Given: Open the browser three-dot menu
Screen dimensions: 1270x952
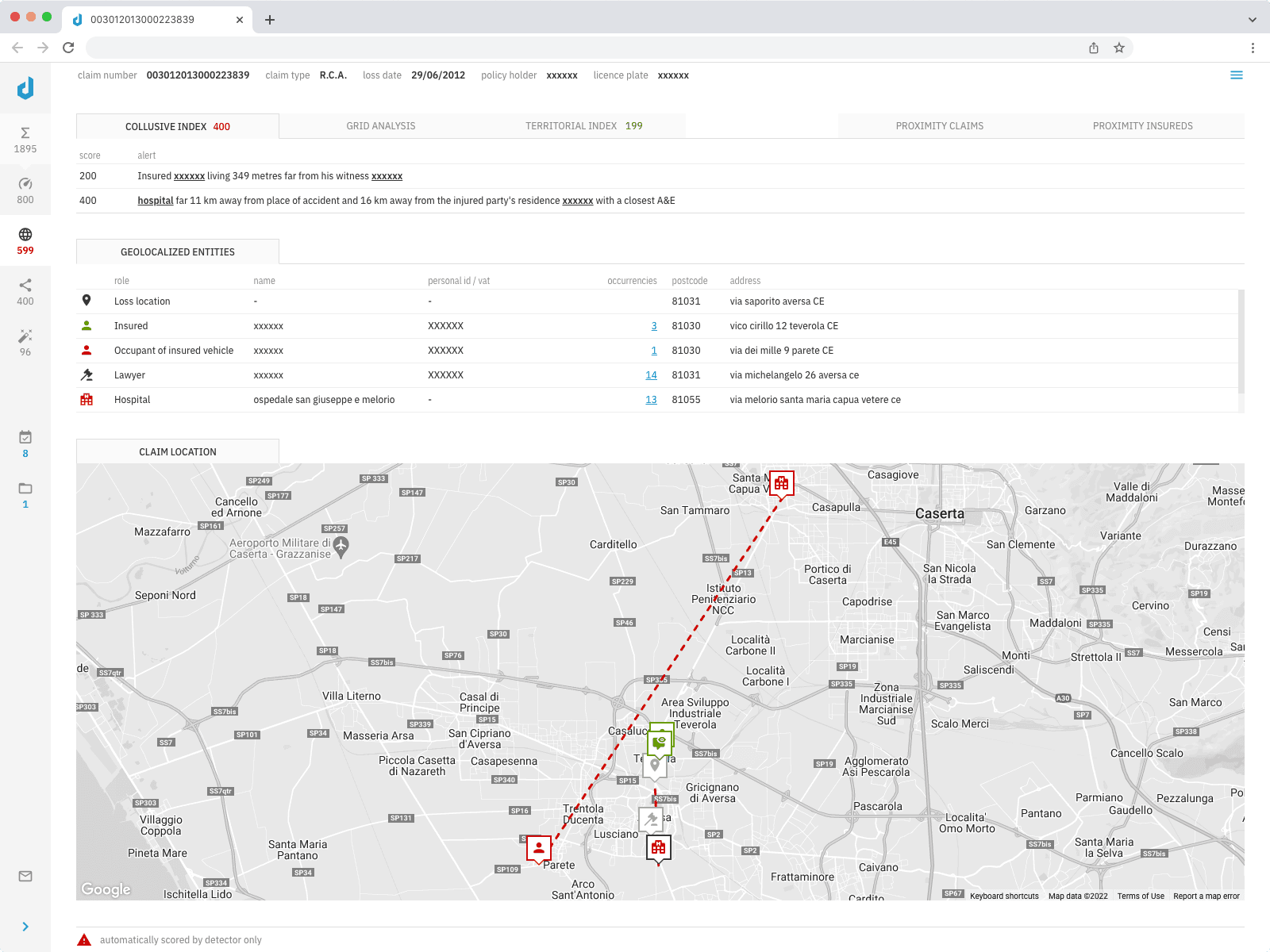Looking at the screenshot, I should (x=1253, y=48).
